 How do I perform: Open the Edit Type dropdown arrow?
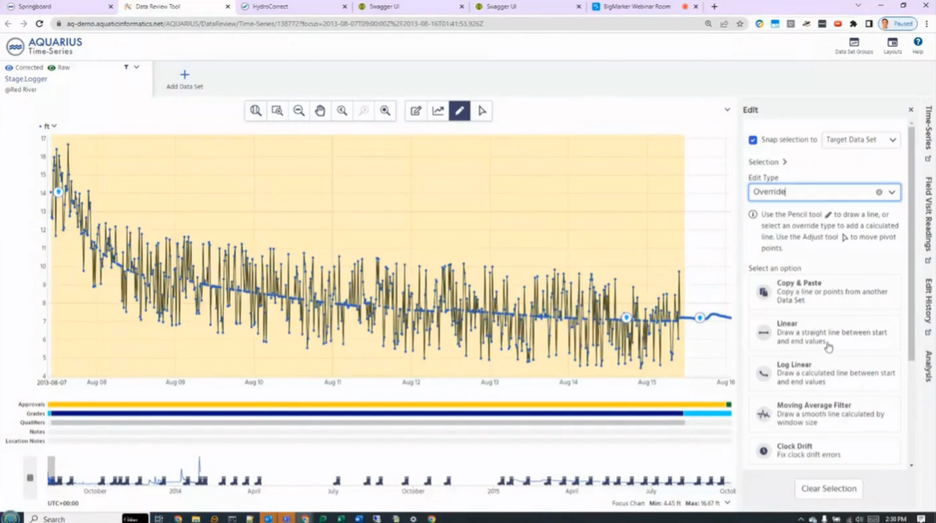tap(892, 192)
